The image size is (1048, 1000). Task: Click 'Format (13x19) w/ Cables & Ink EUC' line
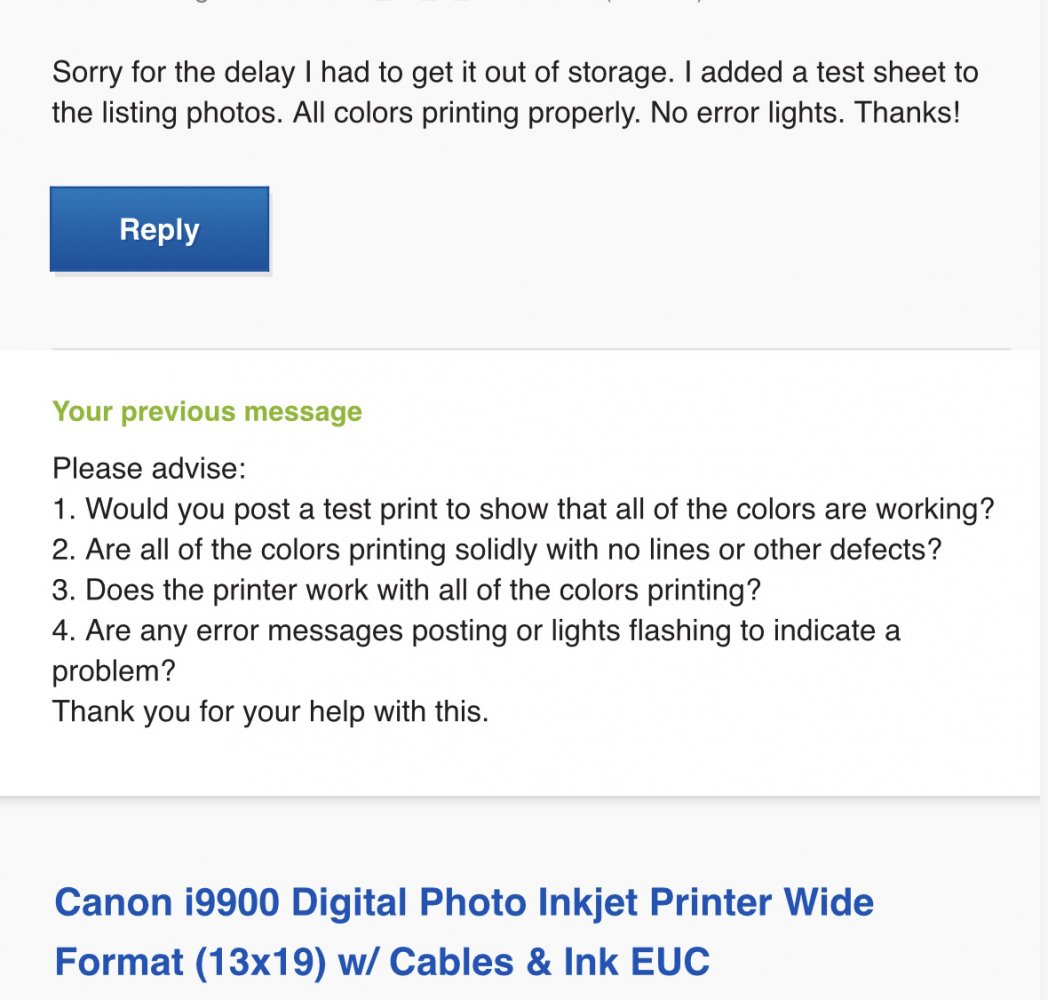coord(382,962)
